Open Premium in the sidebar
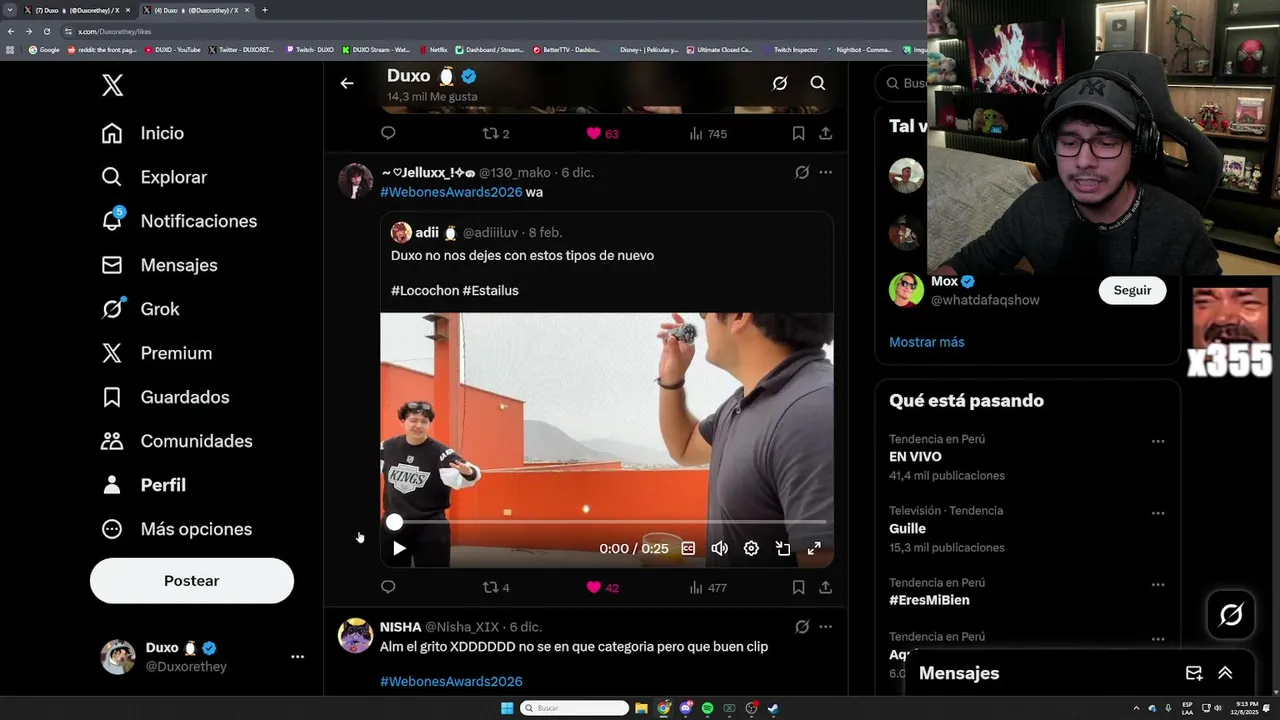The width and height of the screenshot is (1280, 720). point(156,353)
